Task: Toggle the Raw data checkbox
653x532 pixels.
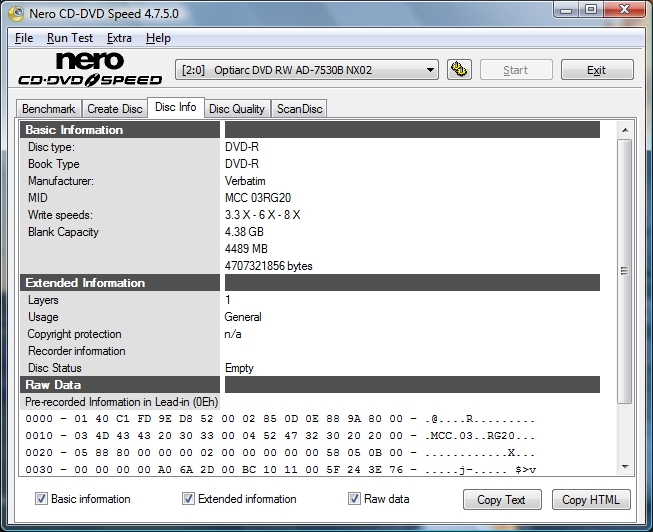Action: pyautogui.click(x=354, y=499)
